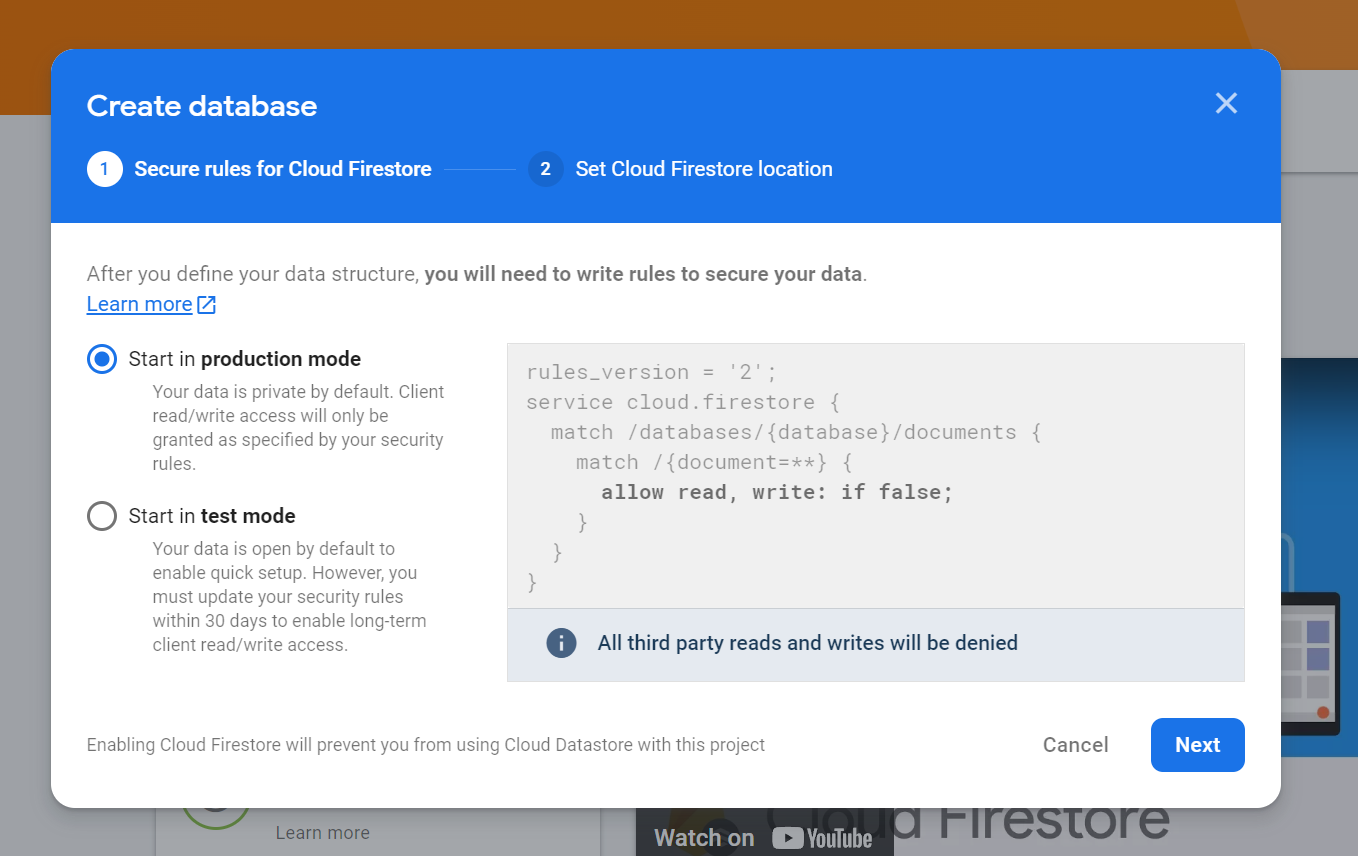Click the rules_version = '2'; line
The height and width of the screenshot is (856, 1358).
pyautogui.click(x=651, y=372)
